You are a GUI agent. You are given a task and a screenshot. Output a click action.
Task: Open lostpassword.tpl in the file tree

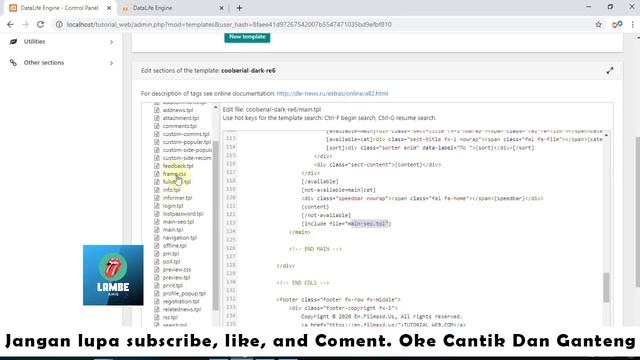(x=183, y=214)
